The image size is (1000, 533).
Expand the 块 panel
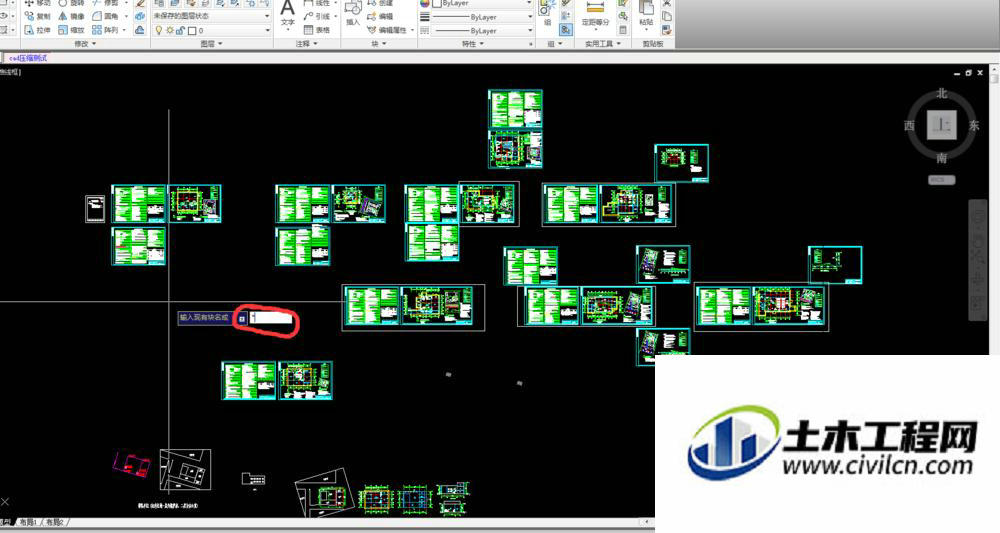click(x=379, y=44)
